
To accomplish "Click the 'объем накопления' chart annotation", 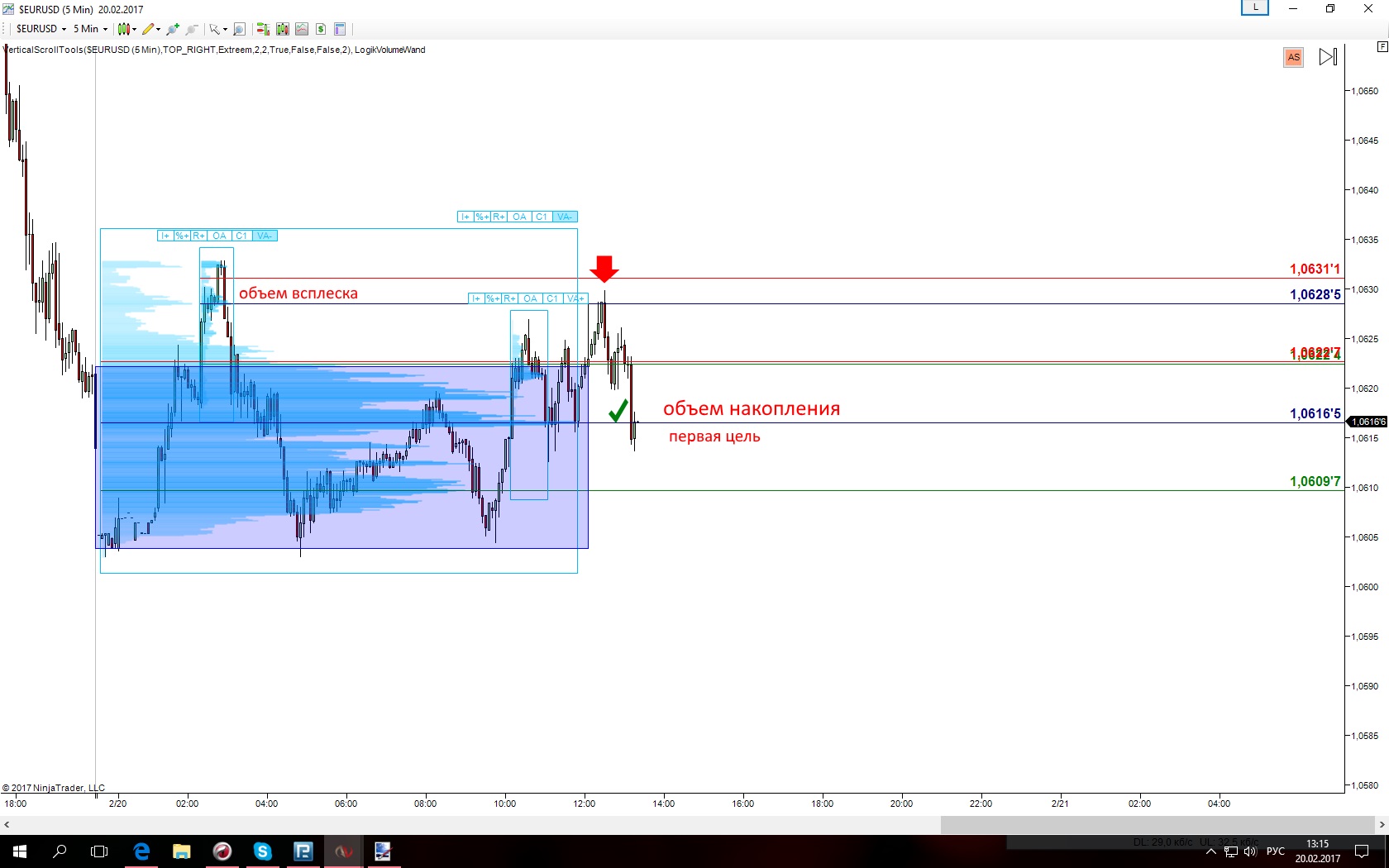I will pyautogui.click(x=752, y=408).
